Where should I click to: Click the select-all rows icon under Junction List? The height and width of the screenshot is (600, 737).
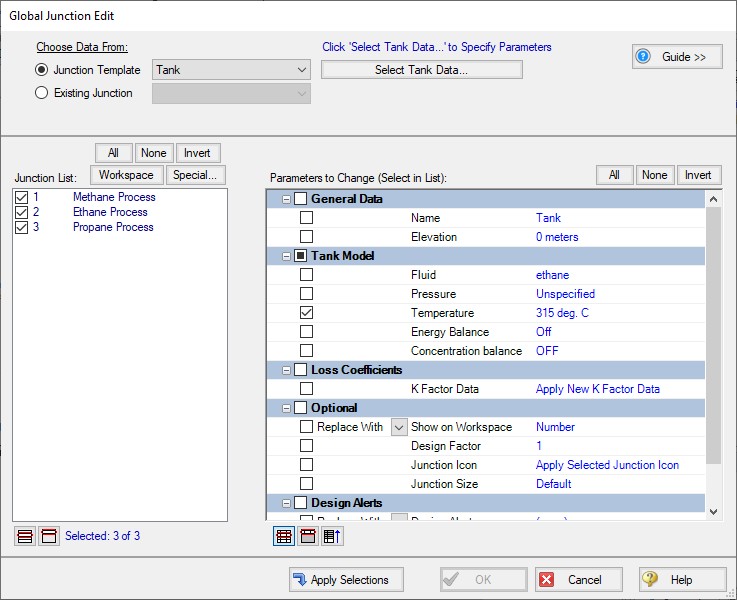pos(25,536)
